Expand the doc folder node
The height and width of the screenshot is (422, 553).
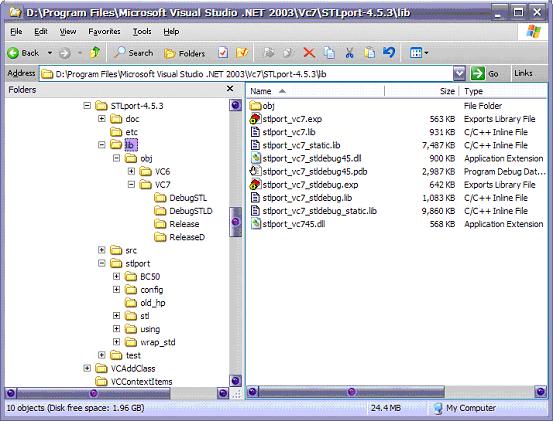pos(102,119)
